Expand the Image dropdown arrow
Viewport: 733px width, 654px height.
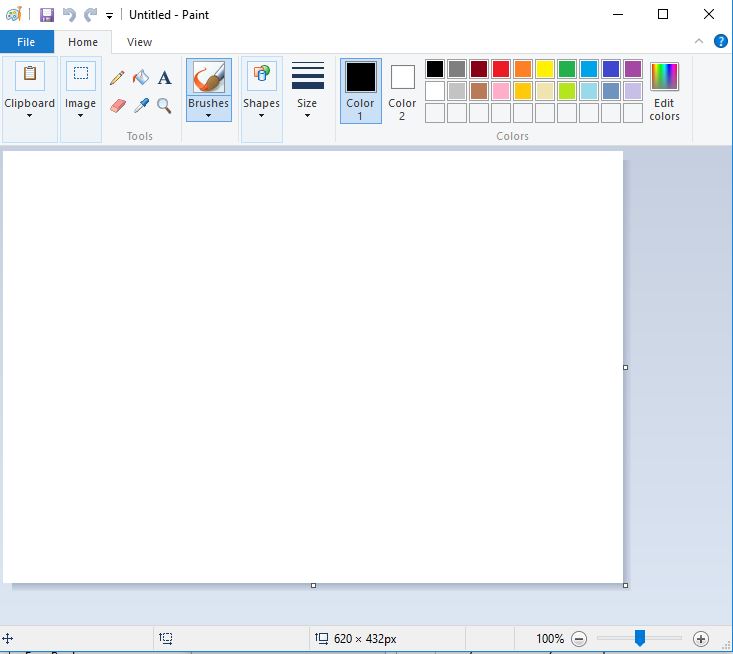[x=80, y=115]
